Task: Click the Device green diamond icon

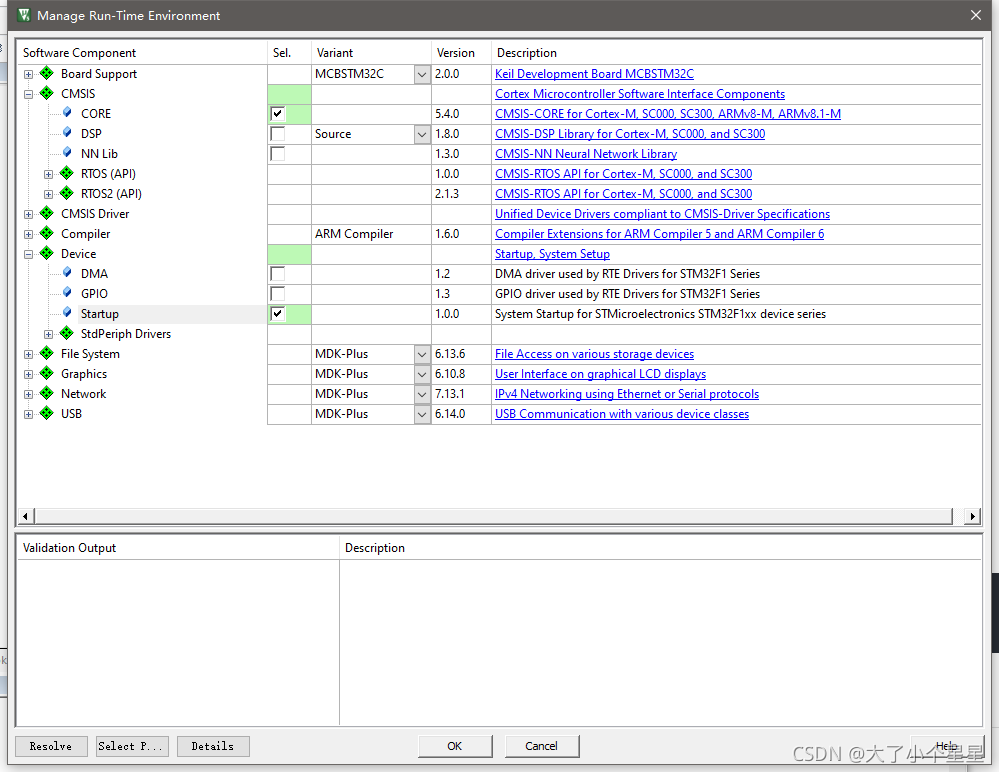Action: [x=47, y=253]
